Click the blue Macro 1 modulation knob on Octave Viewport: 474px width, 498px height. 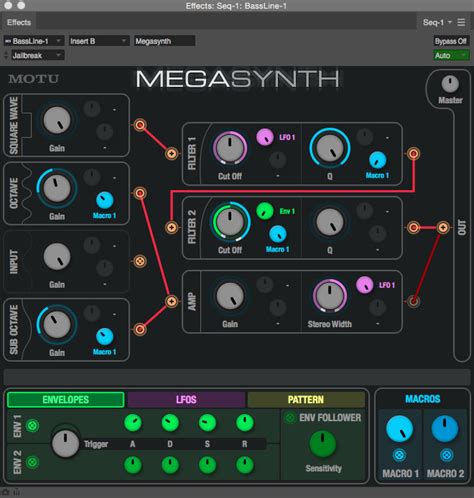pos(105,200)
